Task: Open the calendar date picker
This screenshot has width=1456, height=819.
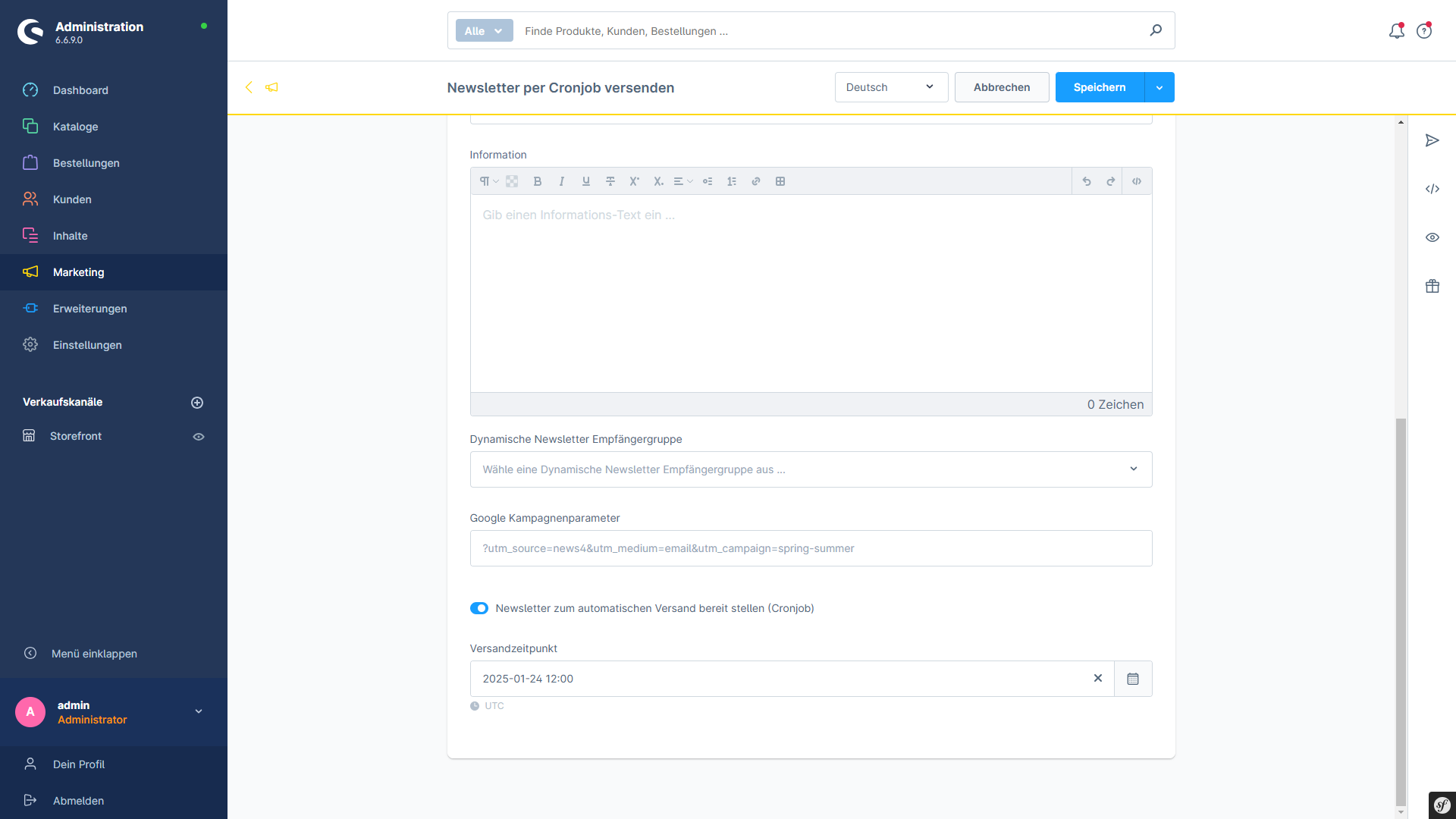Action: [x=1133, y=679]
